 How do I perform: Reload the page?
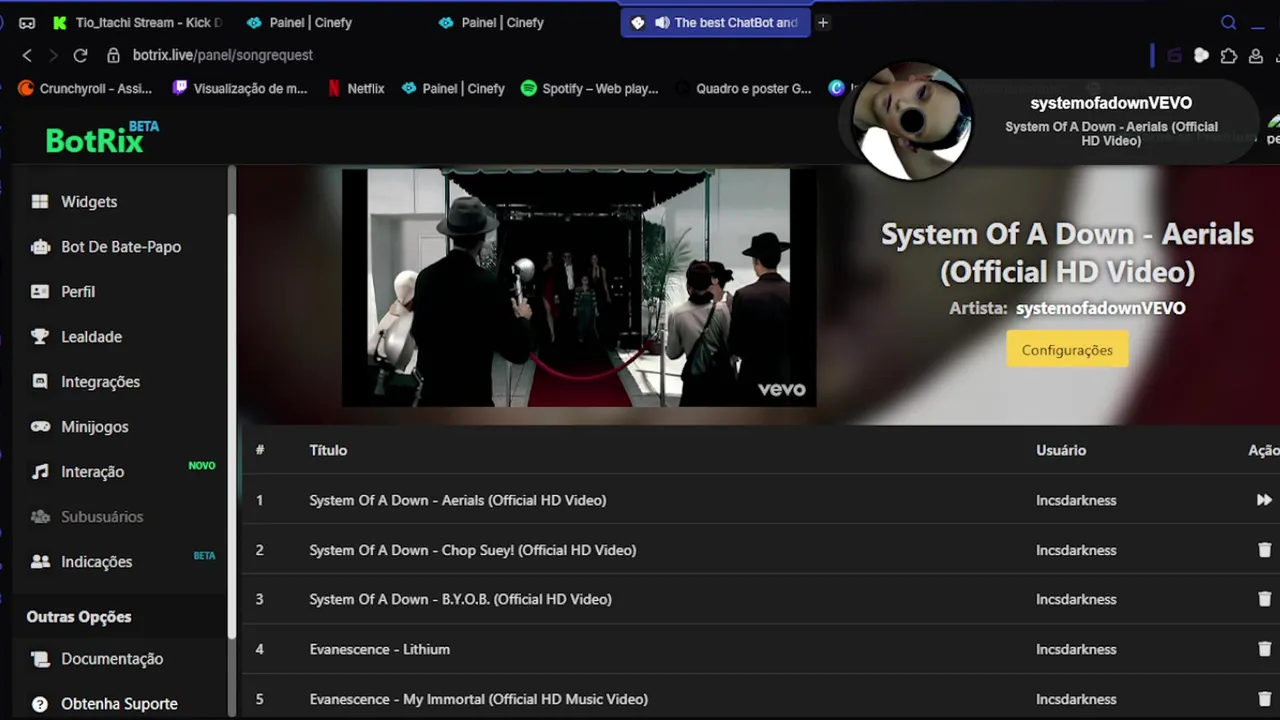pyautogui.click(x=80, y=55)
